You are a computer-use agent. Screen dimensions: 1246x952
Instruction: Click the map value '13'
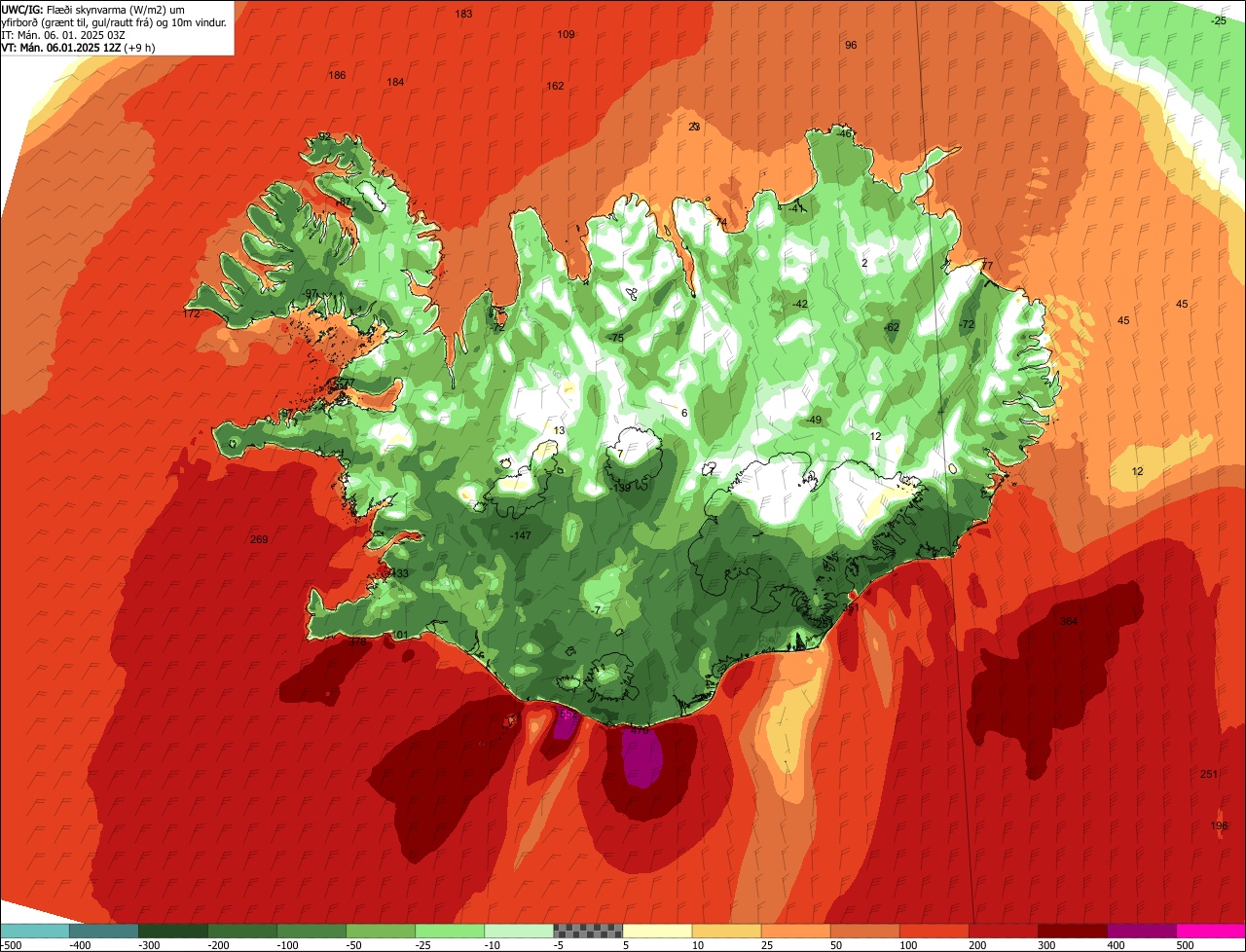pos(559,430)
